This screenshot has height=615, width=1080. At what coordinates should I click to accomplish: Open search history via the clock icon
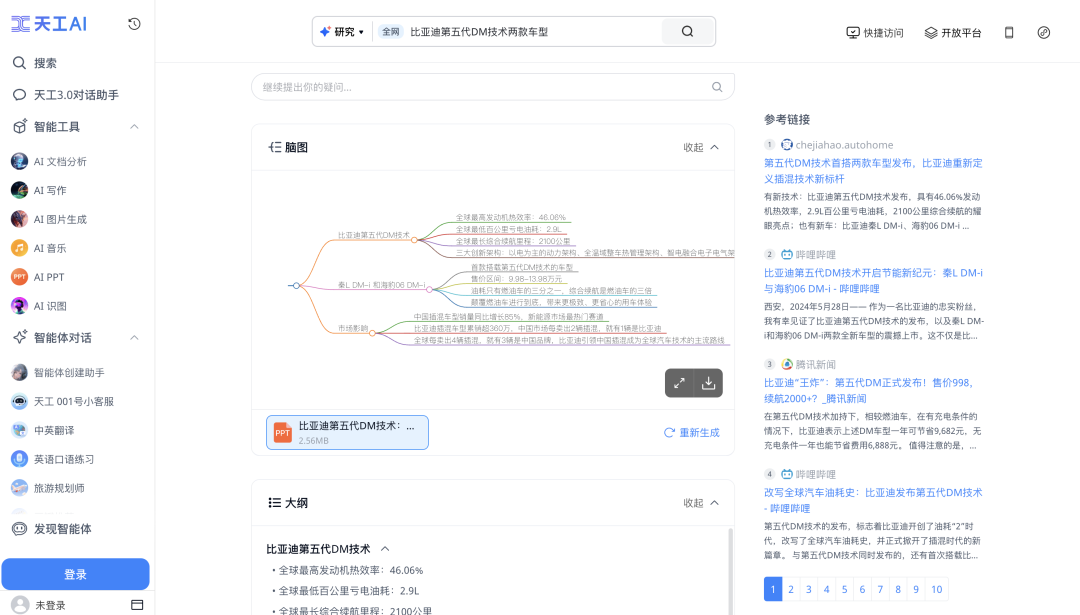coord(134,23)
